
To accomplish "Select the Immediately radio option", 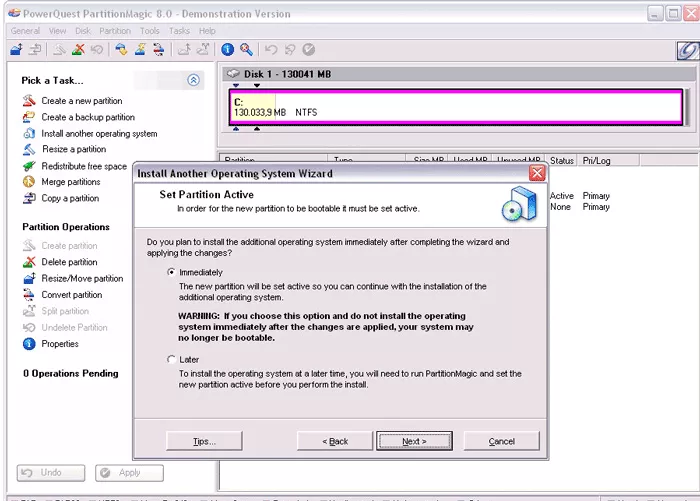I will pyautogui.click(x=171, y=272).
